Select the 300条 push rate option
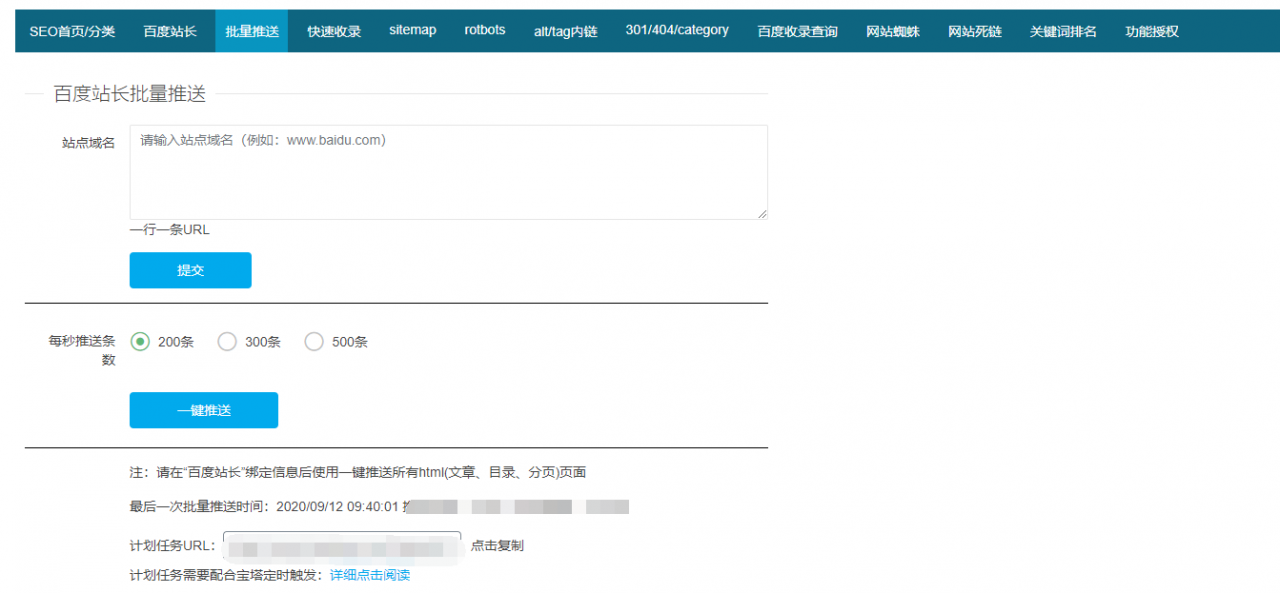1280x593 pixels. click(227, 341)
